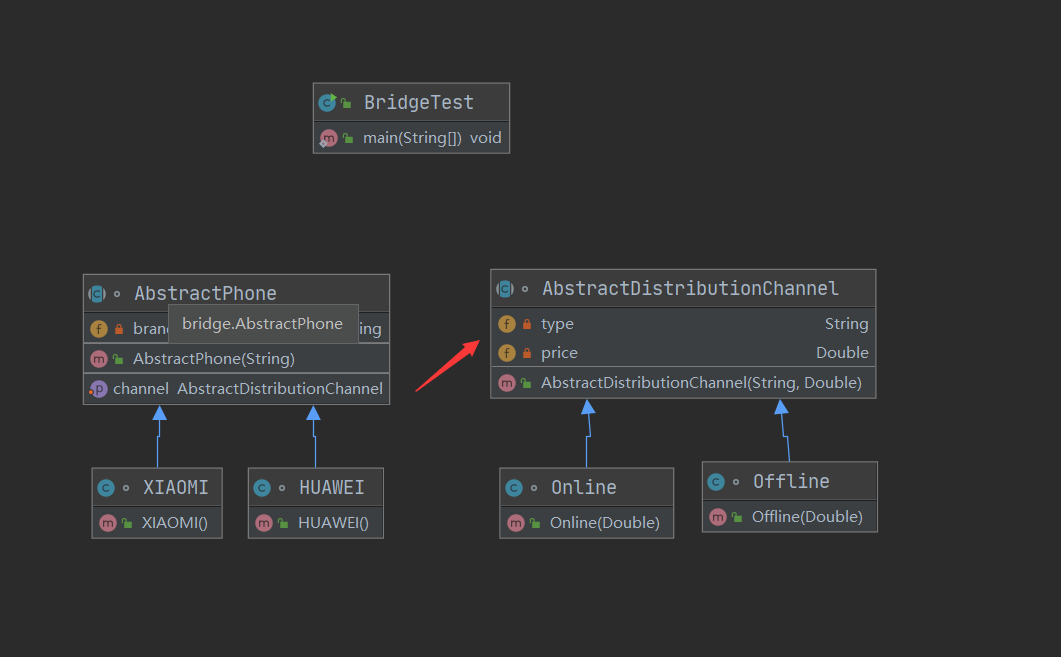Select the price field icon
The height and width of the screenshot is (657, 1061).
(x=507, y=353)
